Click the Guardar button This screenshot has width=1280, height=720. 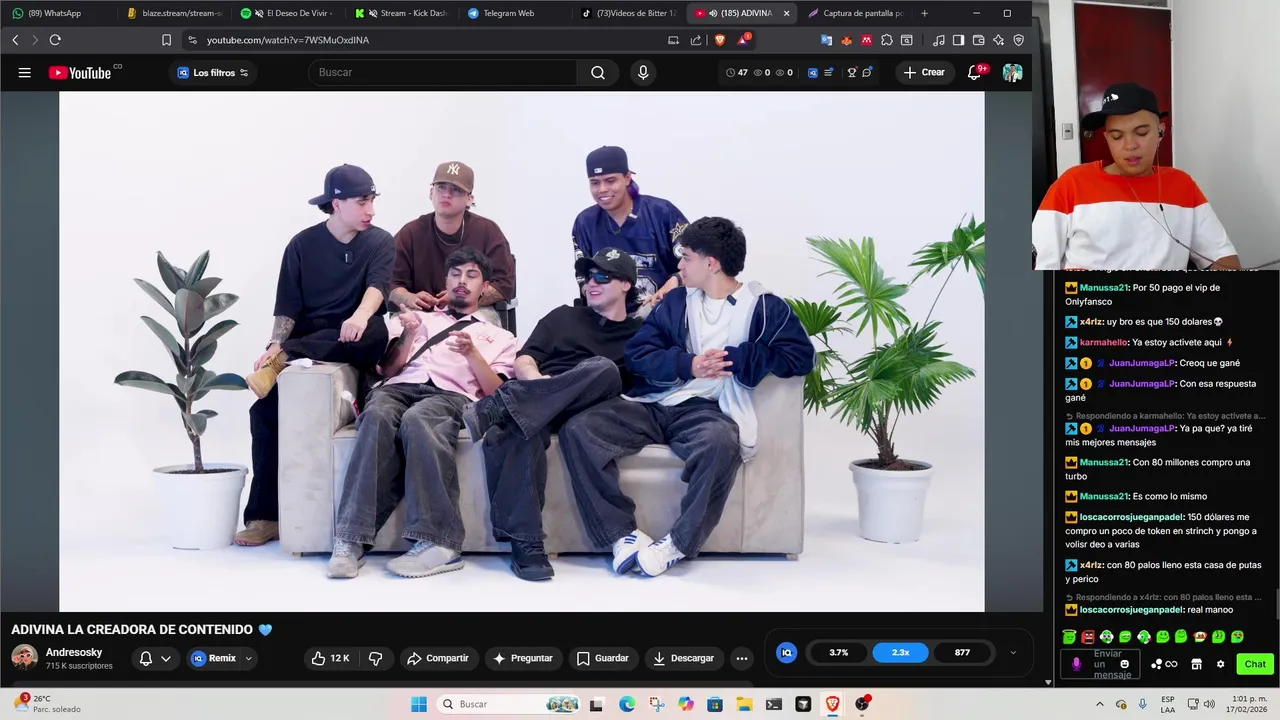click(x=602, y=658)
